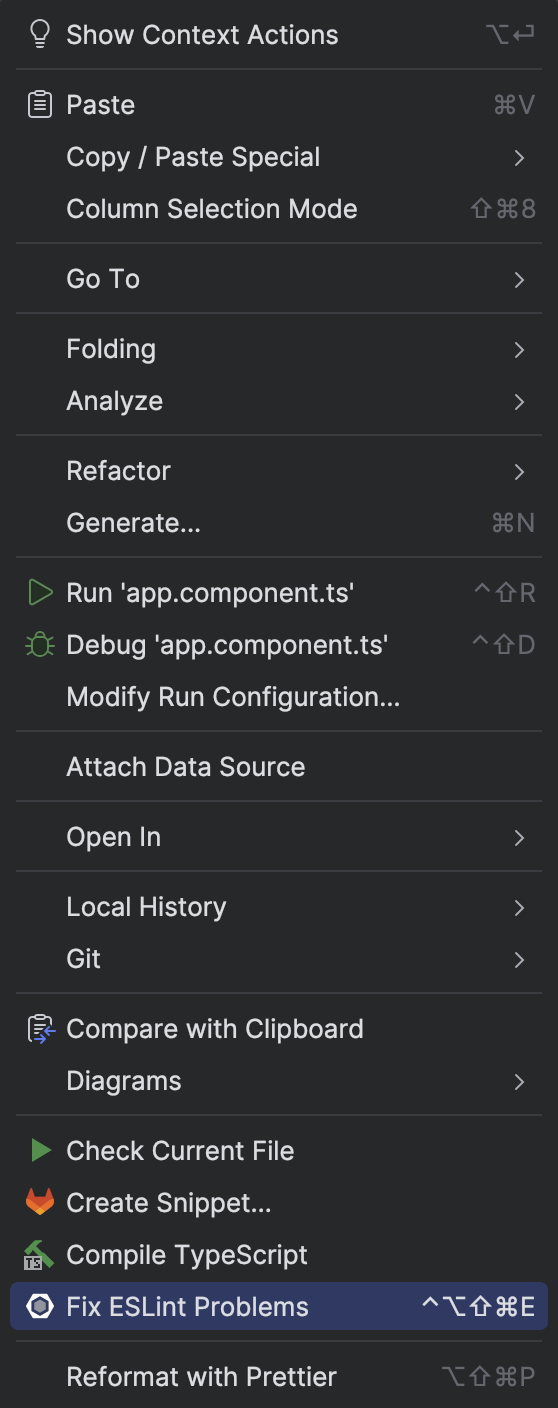This screenshot has height=1408, width=558.
Task: Click the green Run play icon
Action: 40,593
